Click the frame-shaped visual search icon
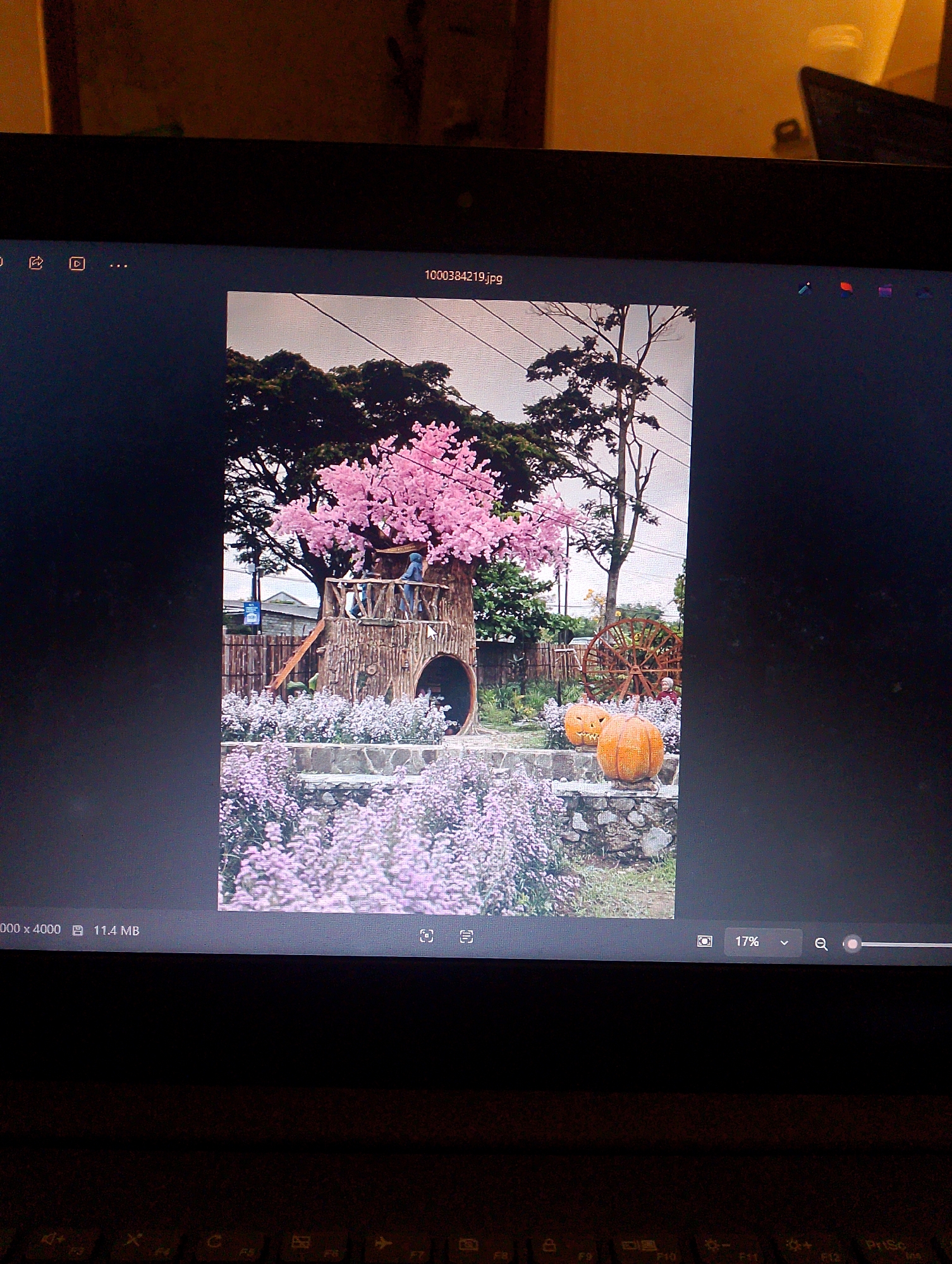This screenshot has width=952, height=1264. click(427, 936)
